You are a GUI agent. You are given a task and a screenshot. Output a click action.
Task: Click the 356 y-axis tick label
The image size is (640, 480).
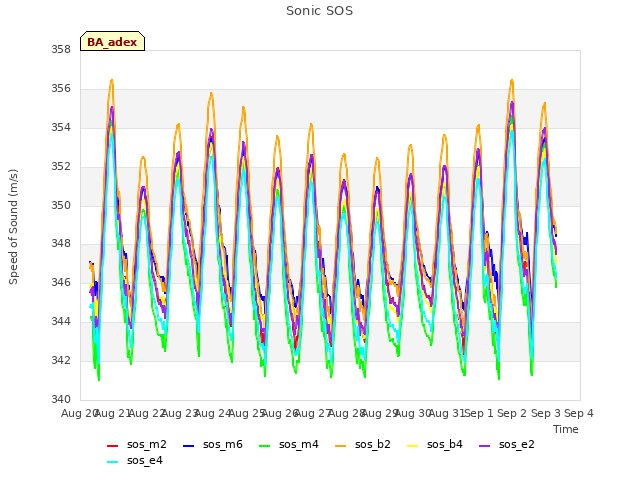(x=61, y=89)
